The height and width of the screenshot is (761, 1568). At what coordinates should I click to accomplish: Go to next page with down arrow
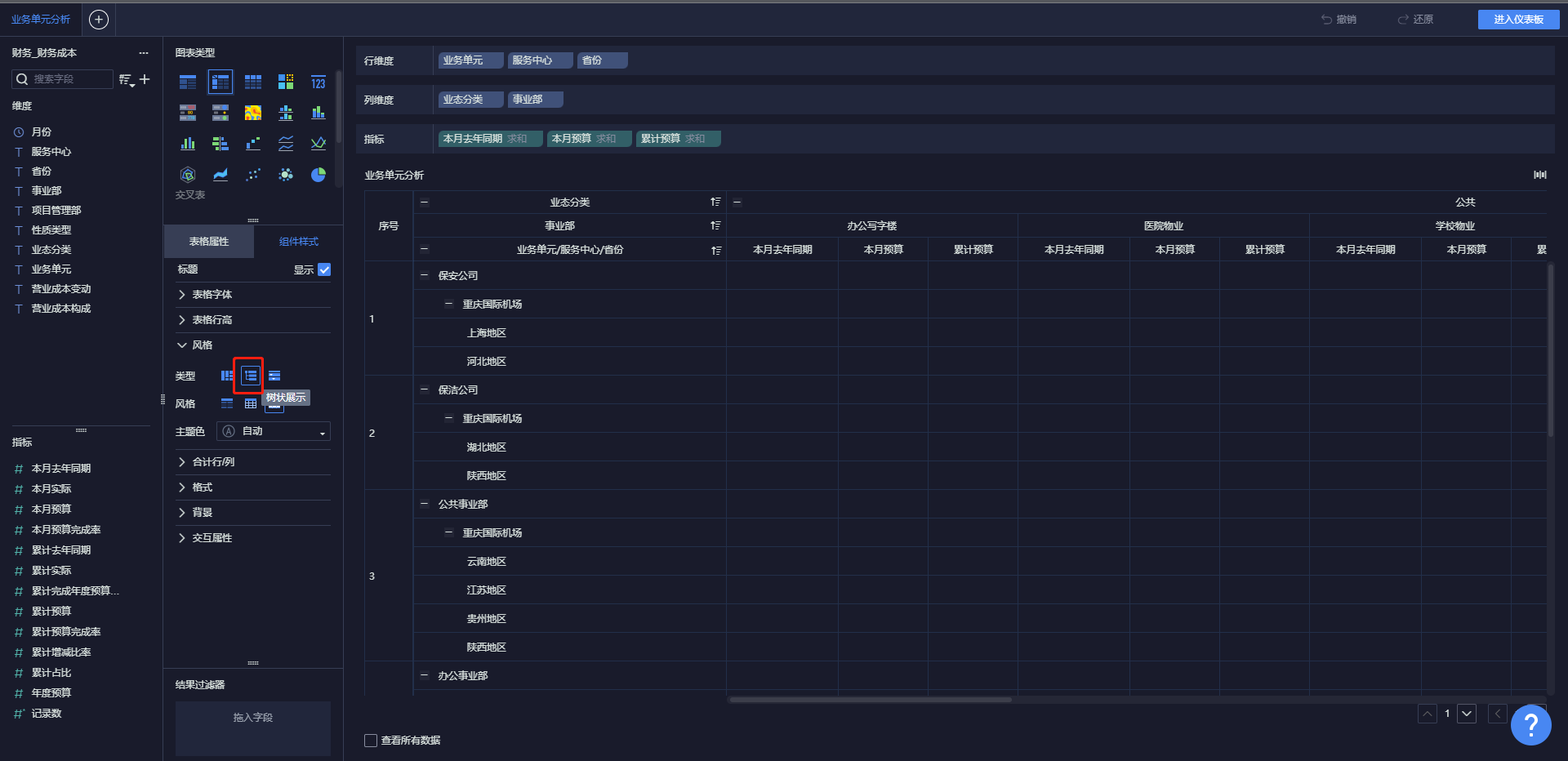pyautogui.click(x=1467, y=714)
